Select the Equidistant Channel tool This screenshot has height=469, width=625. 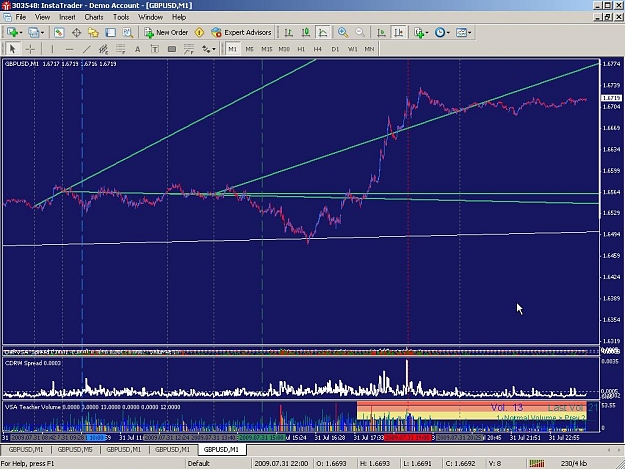coord(103,49)
